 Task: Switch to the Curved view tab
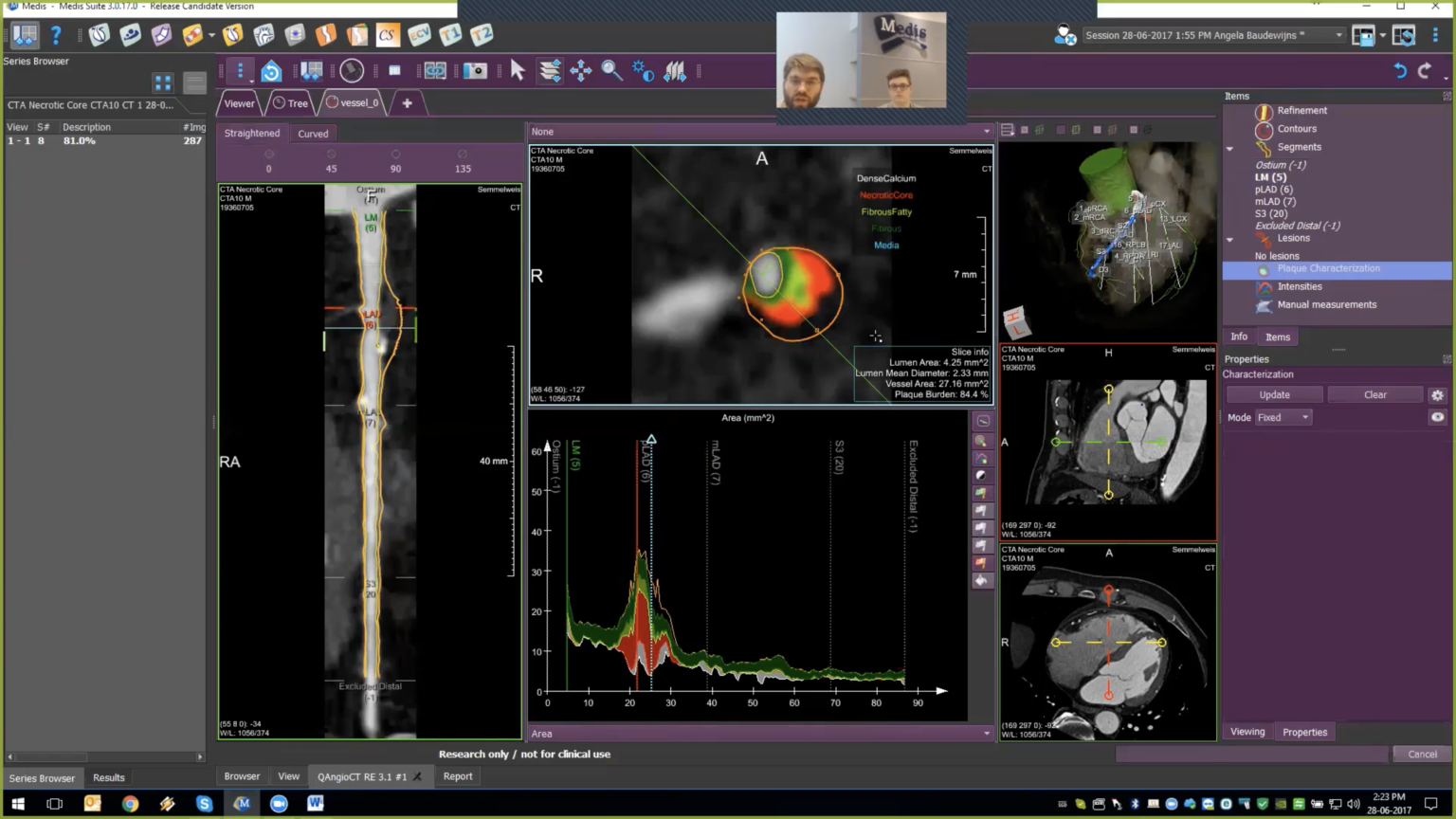313,134
